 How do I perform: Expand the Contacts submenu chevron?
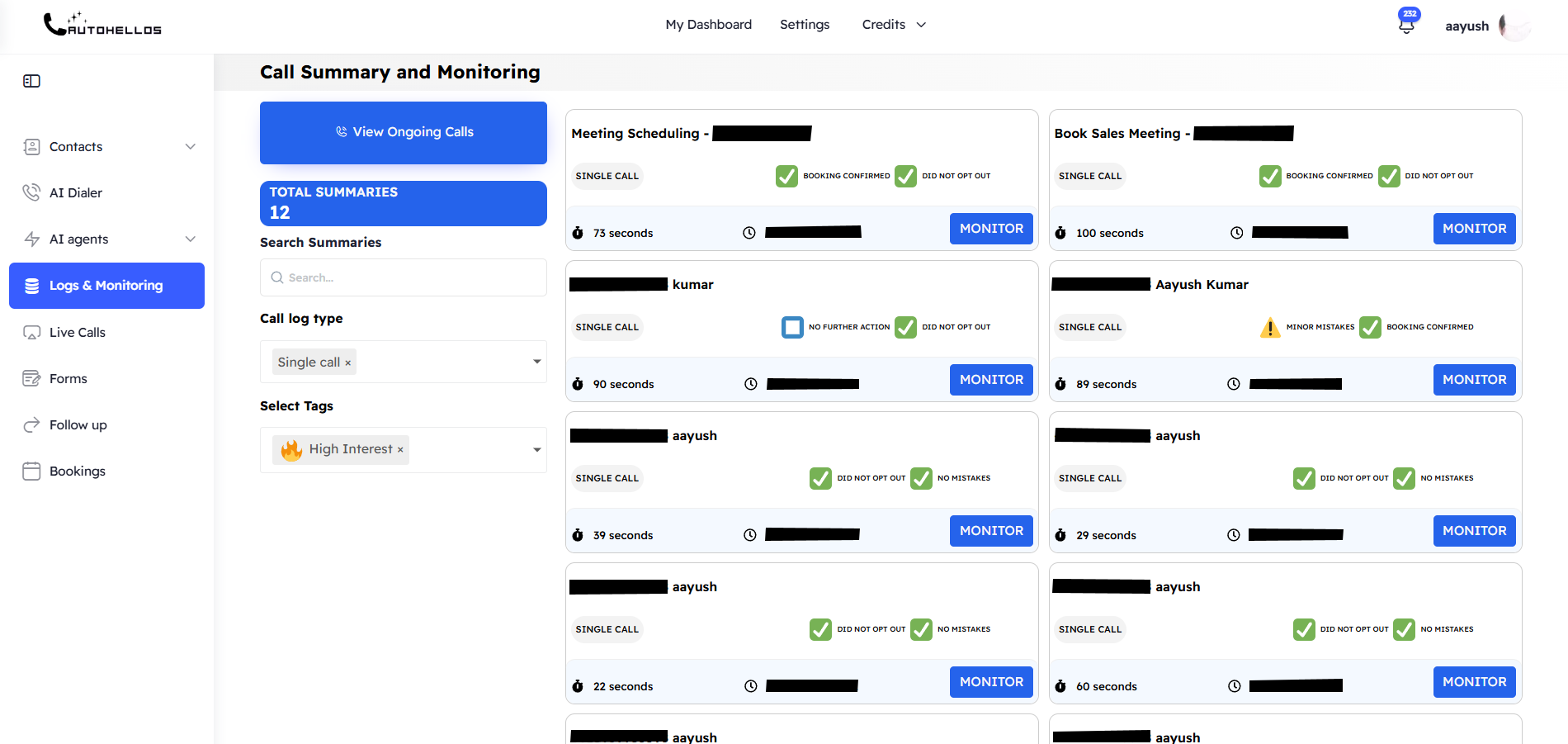pos(191,147)
